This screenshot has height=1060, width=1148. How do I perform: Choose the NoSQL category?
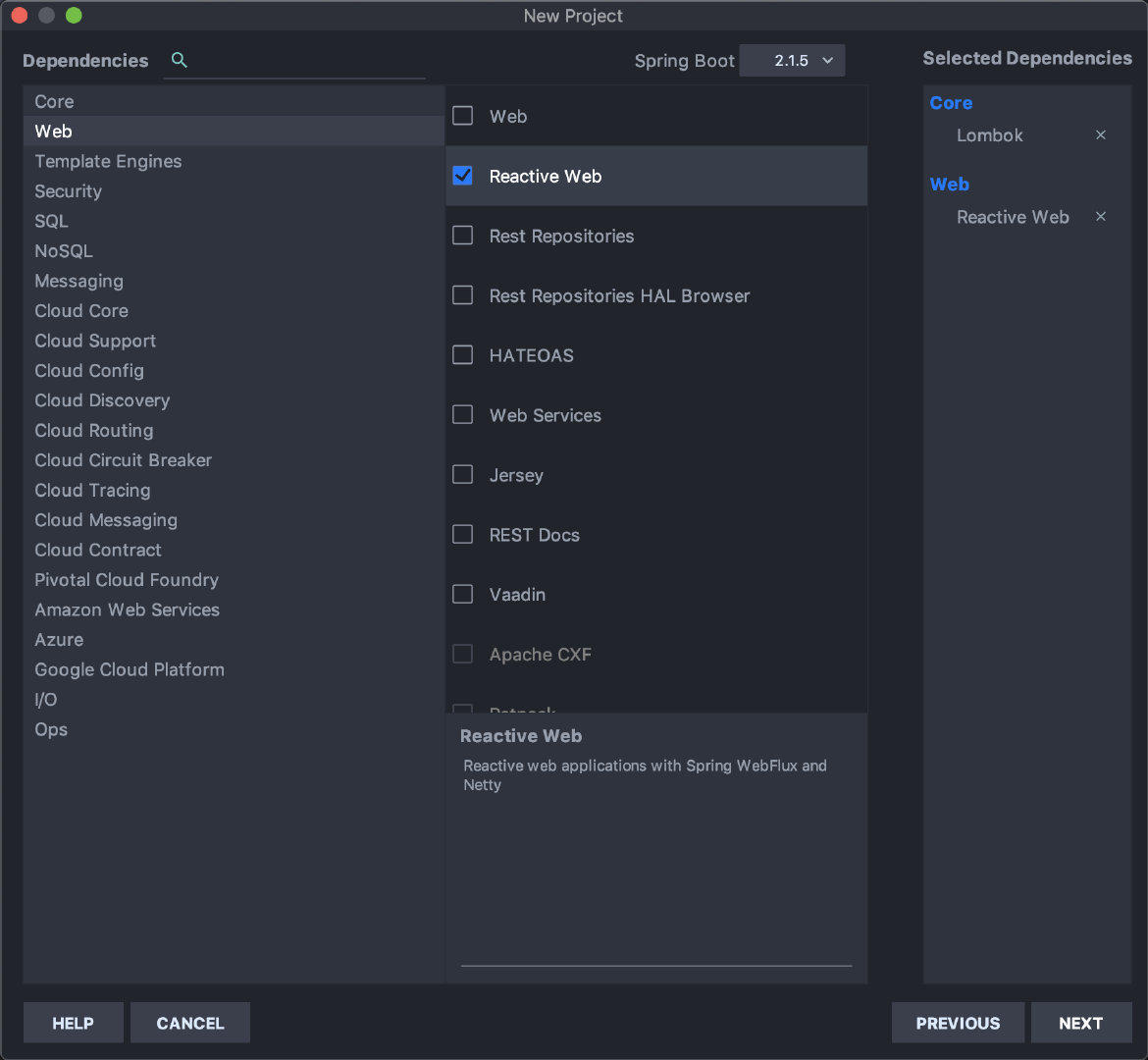pyautogui.click(x=234, y=251)
